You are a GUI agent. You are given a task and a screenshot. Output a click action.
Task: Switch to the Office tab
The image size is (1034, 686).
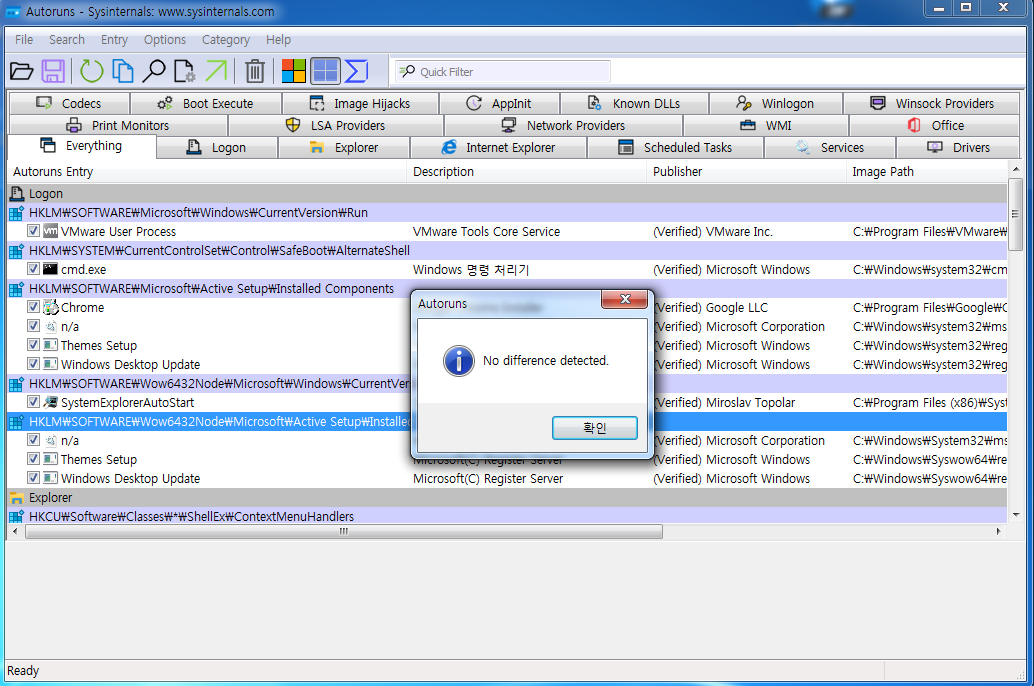tap(934, 125)
